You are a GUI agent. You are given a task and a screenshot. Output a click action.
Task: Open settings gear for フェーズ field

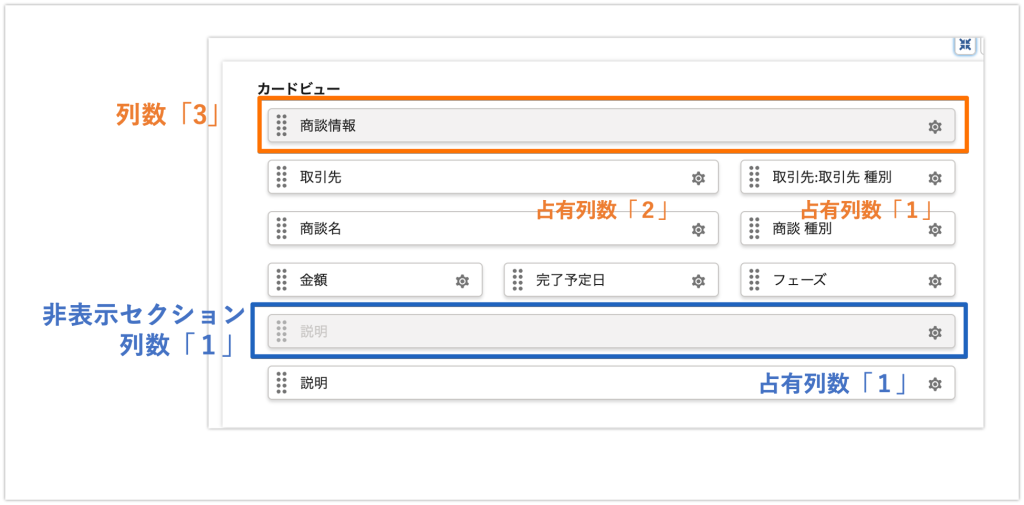pyautogui.click(x=935, y=282)
